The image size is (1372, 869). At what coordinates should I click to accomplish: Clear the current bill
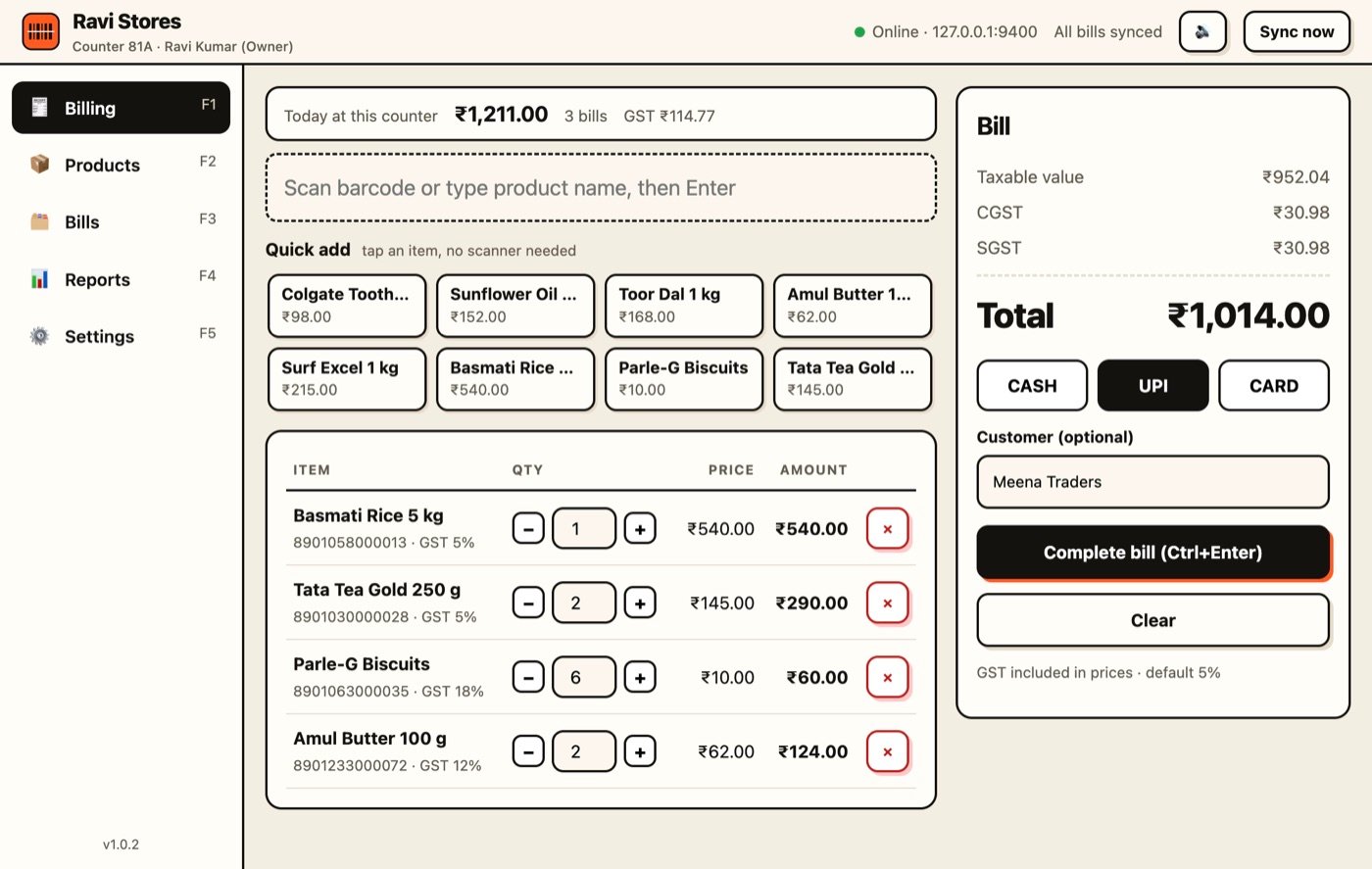pyautogui.click(x=1153, y=620)
